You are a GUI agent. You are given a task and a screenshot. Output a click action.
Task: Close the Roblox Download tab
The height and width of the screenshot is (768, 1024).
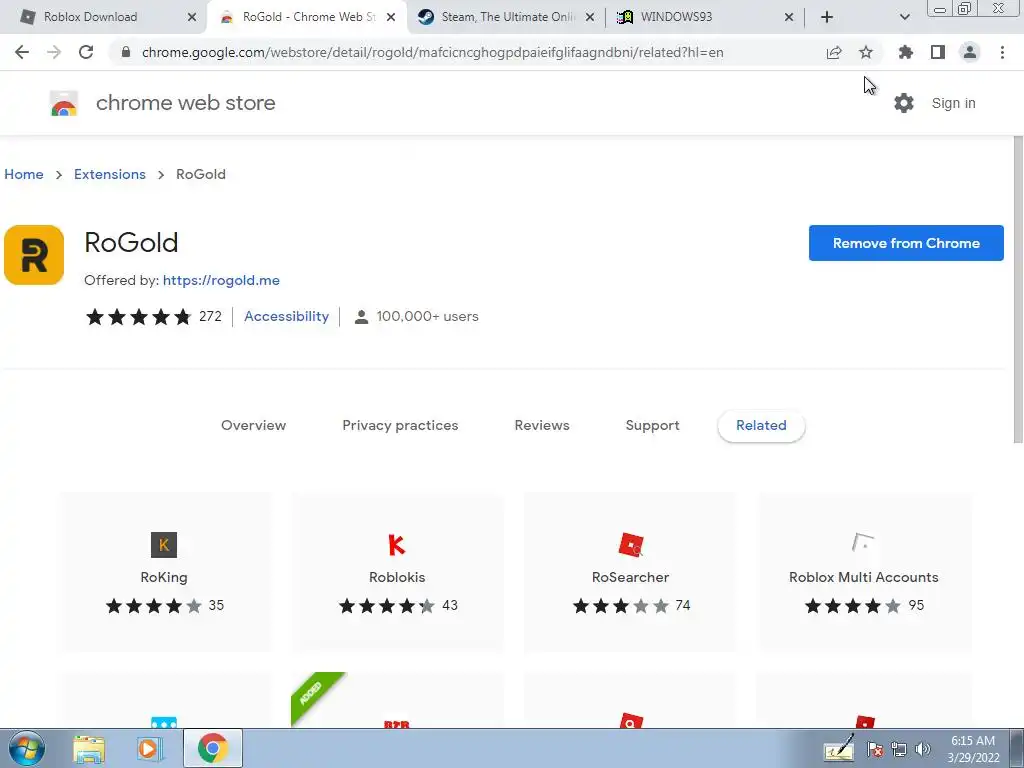coord(192,17)
